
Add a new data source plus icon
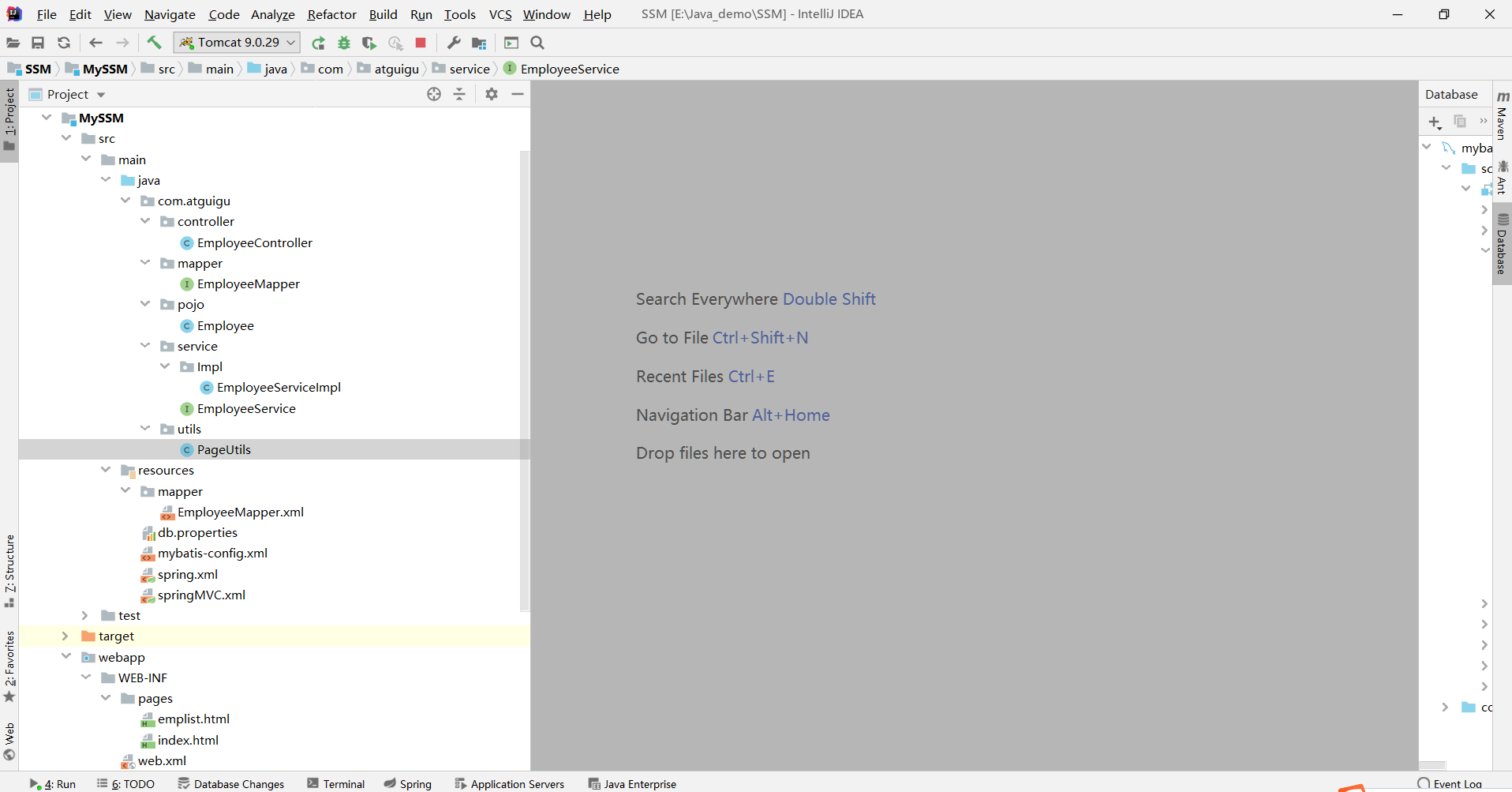click(x=1435, y=122)
